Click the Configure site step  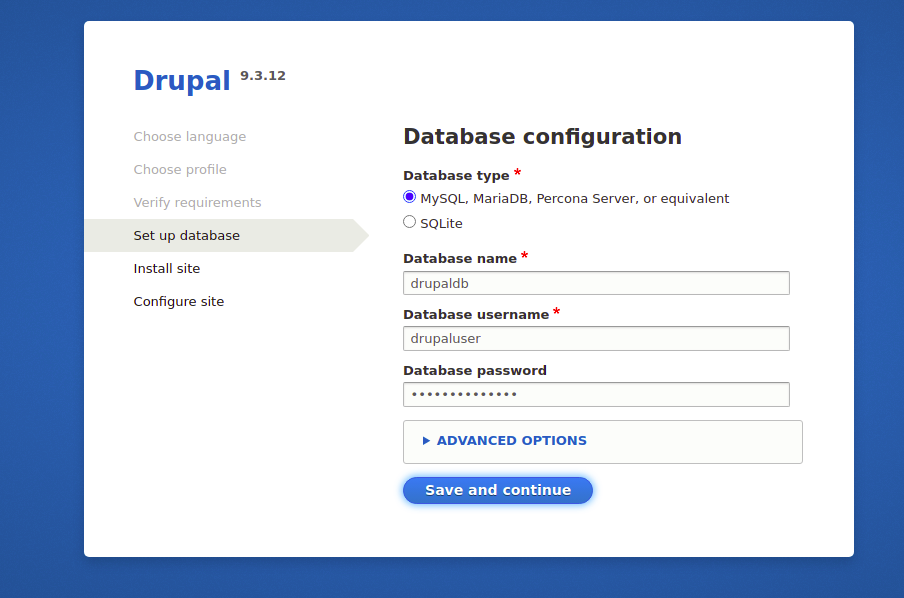point(179,301)
